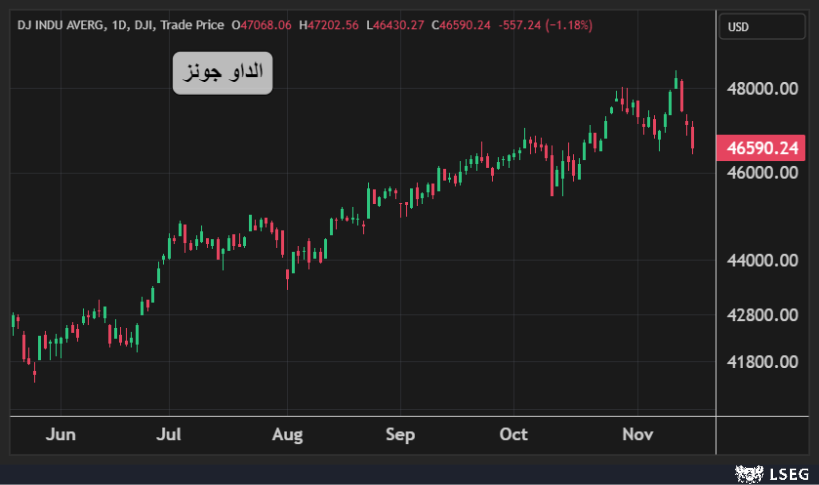Click the Jun label on time axis

click(61, 434)
